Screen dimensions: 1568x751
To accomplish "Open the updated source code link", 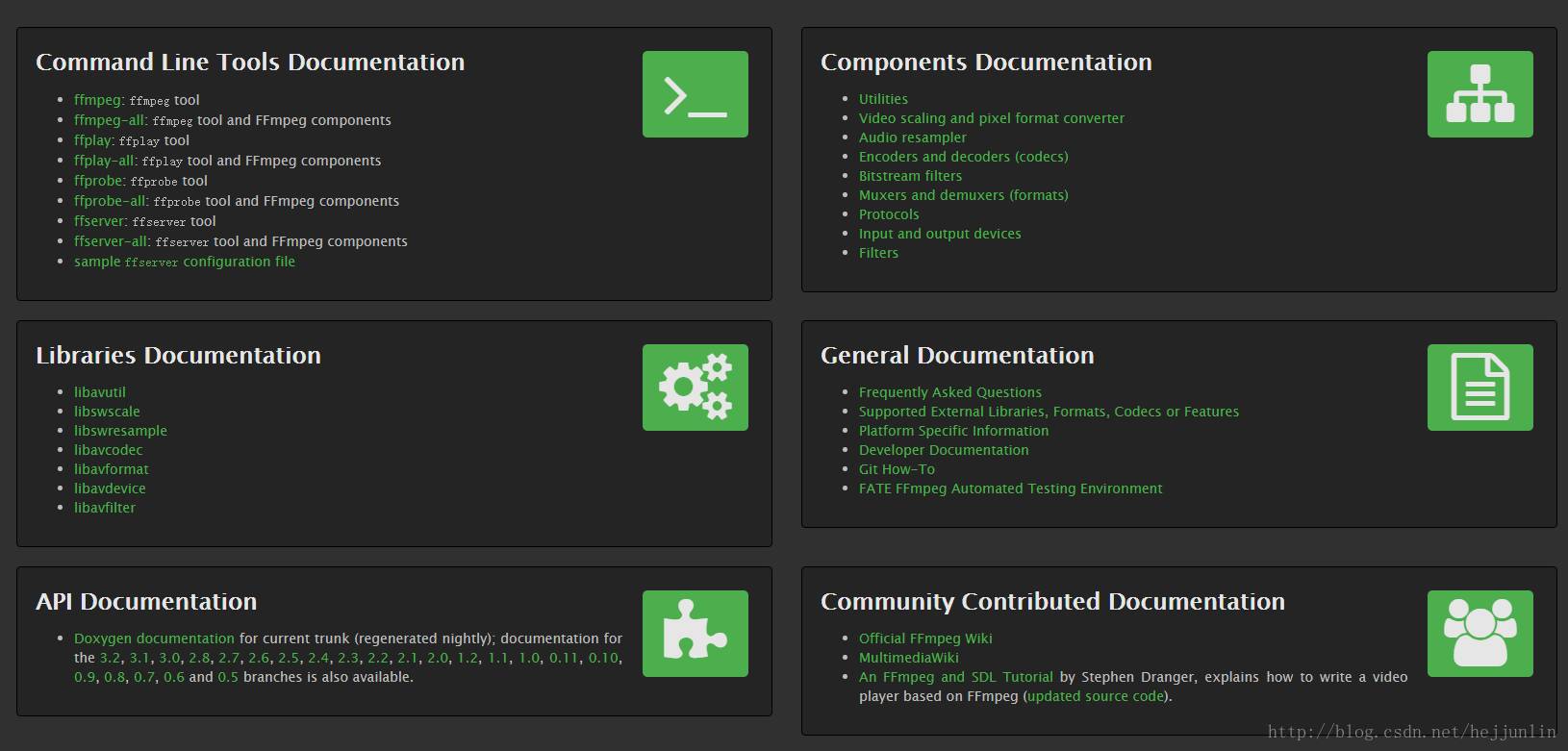I will click(x=1096, y=696).
